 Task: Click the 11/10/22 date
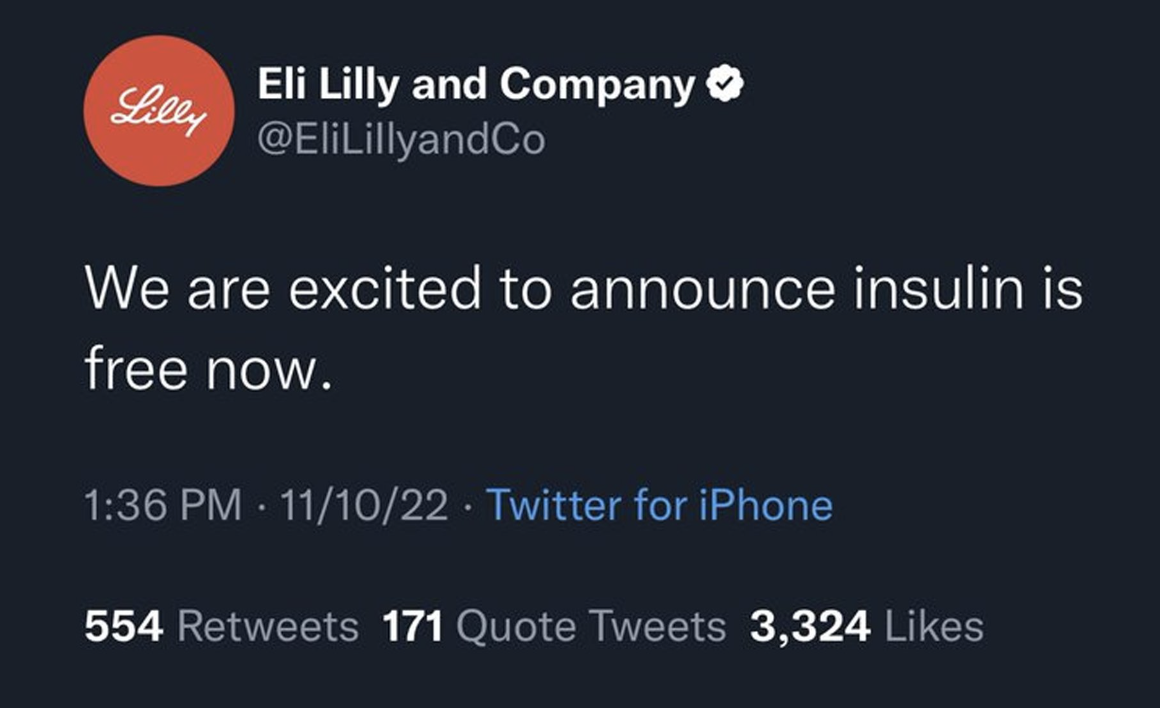(x=364, y=505)
